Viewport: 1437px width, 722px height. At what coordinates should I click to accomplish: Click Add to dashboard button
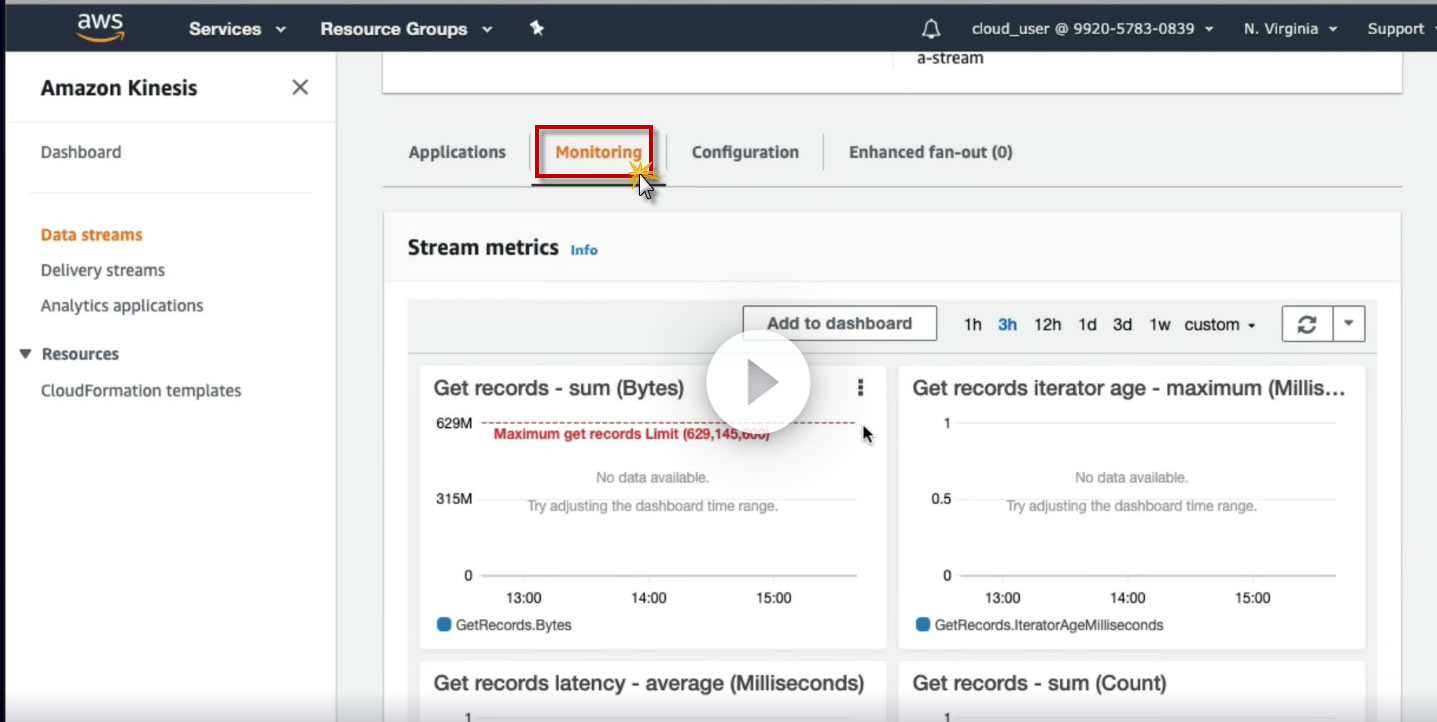tap(839, 323)
